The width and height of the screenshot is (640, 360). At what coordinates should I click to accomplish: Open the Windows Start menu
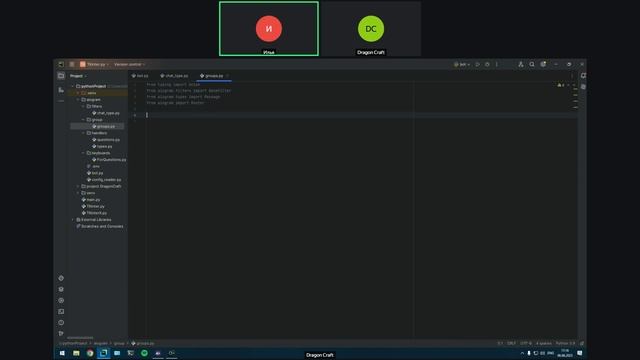(x=62, y=353)
